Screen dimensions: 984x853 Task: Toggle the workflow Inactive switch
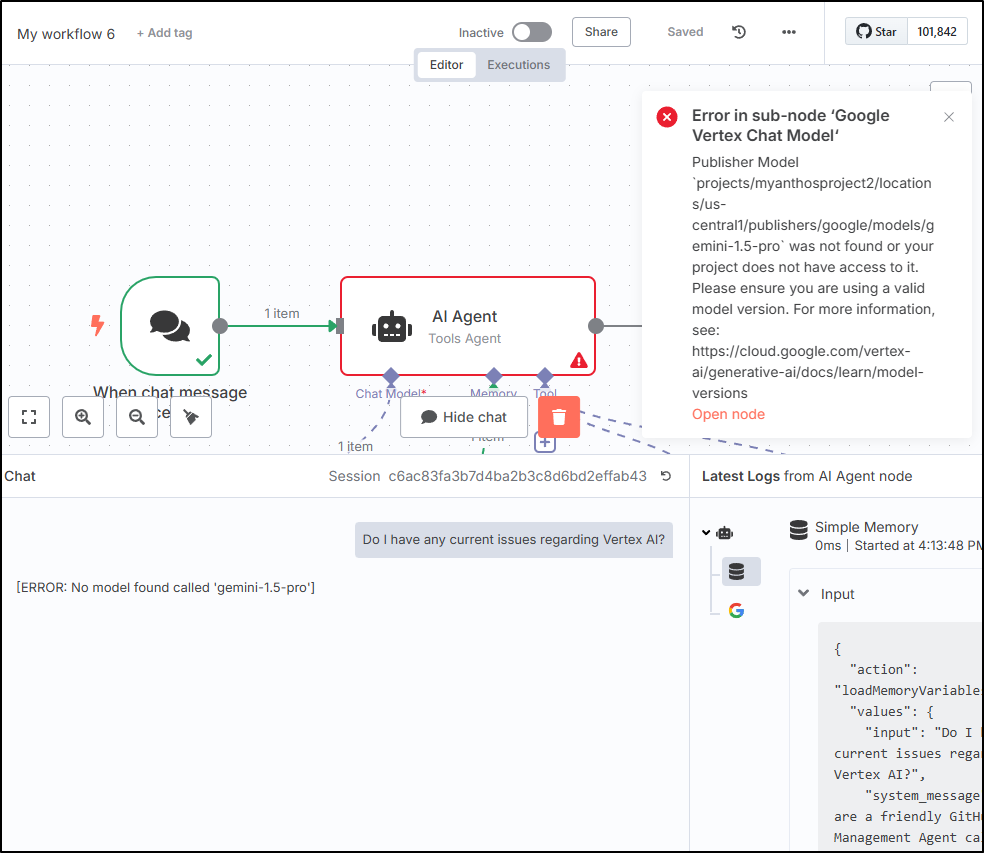[x=532, y=32]
